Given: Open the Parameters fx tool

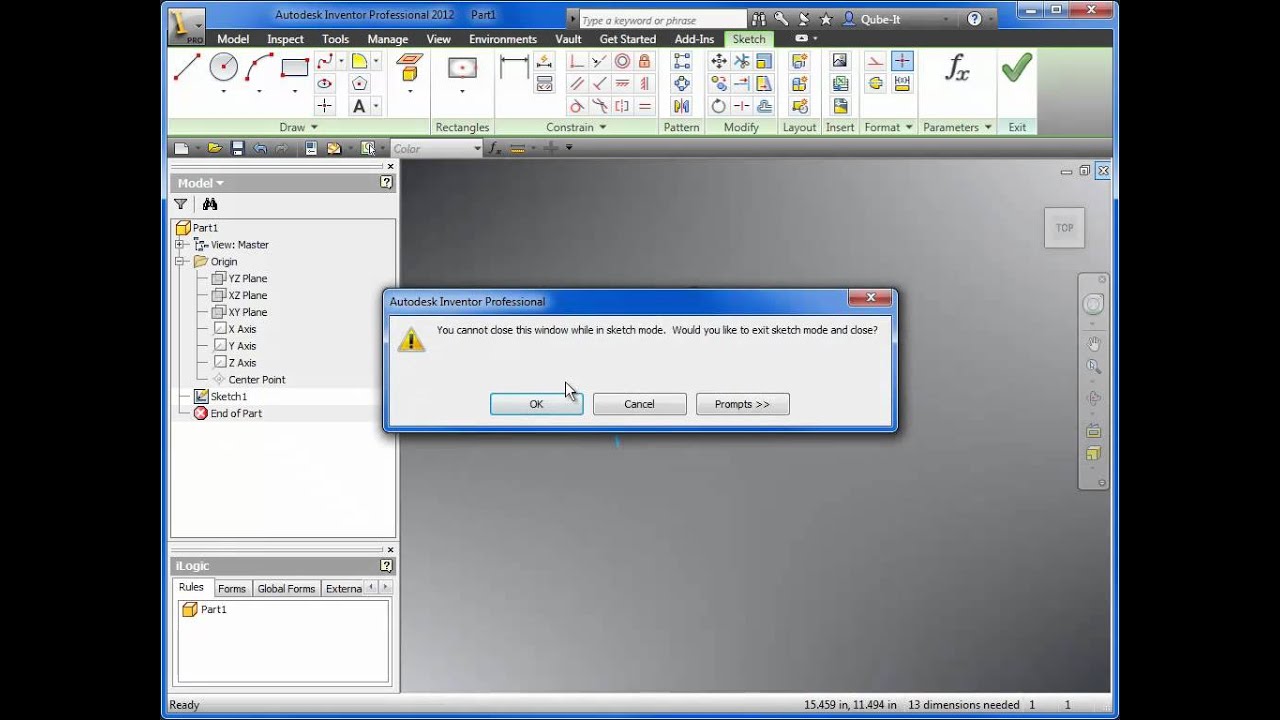Looking at the screenshot, I should (957, 68).
